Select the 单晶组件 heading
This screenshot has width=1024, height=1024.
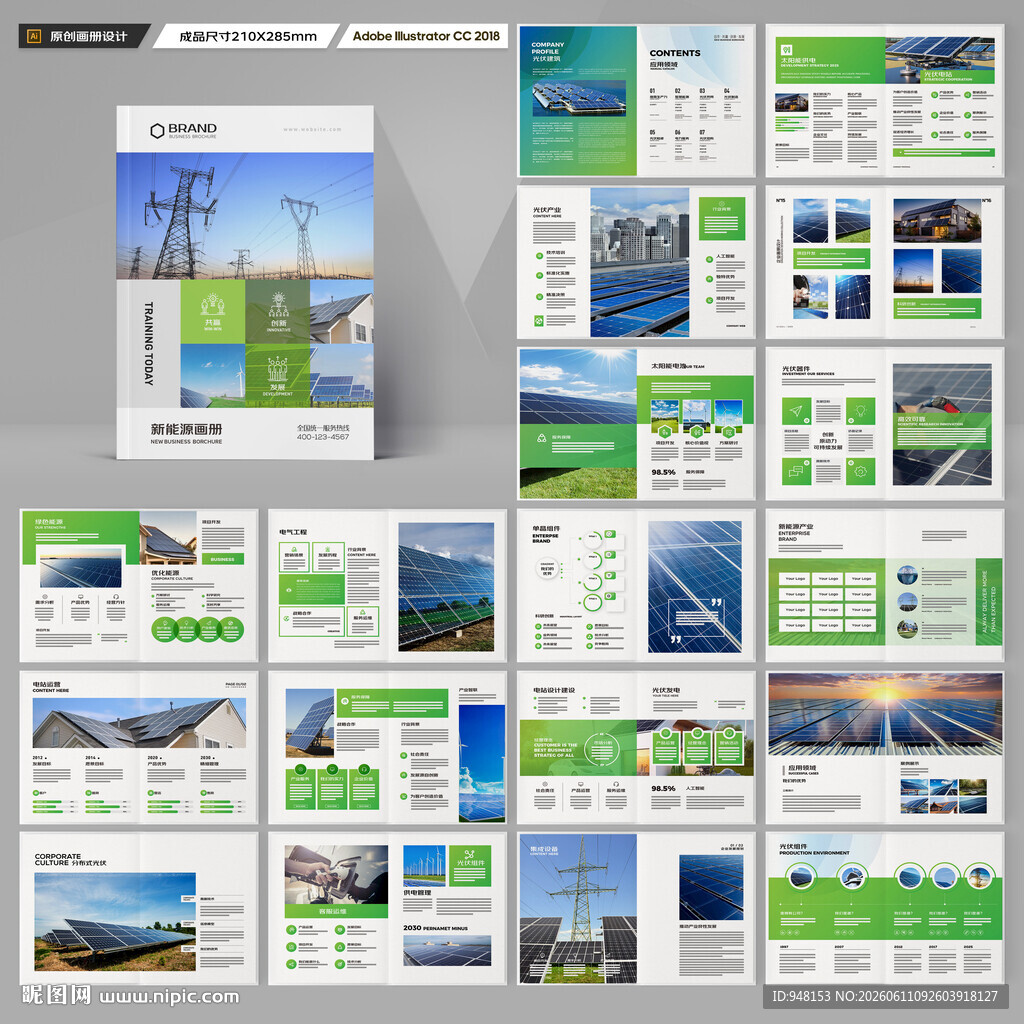pyautogui.click(x=546, y=529)
